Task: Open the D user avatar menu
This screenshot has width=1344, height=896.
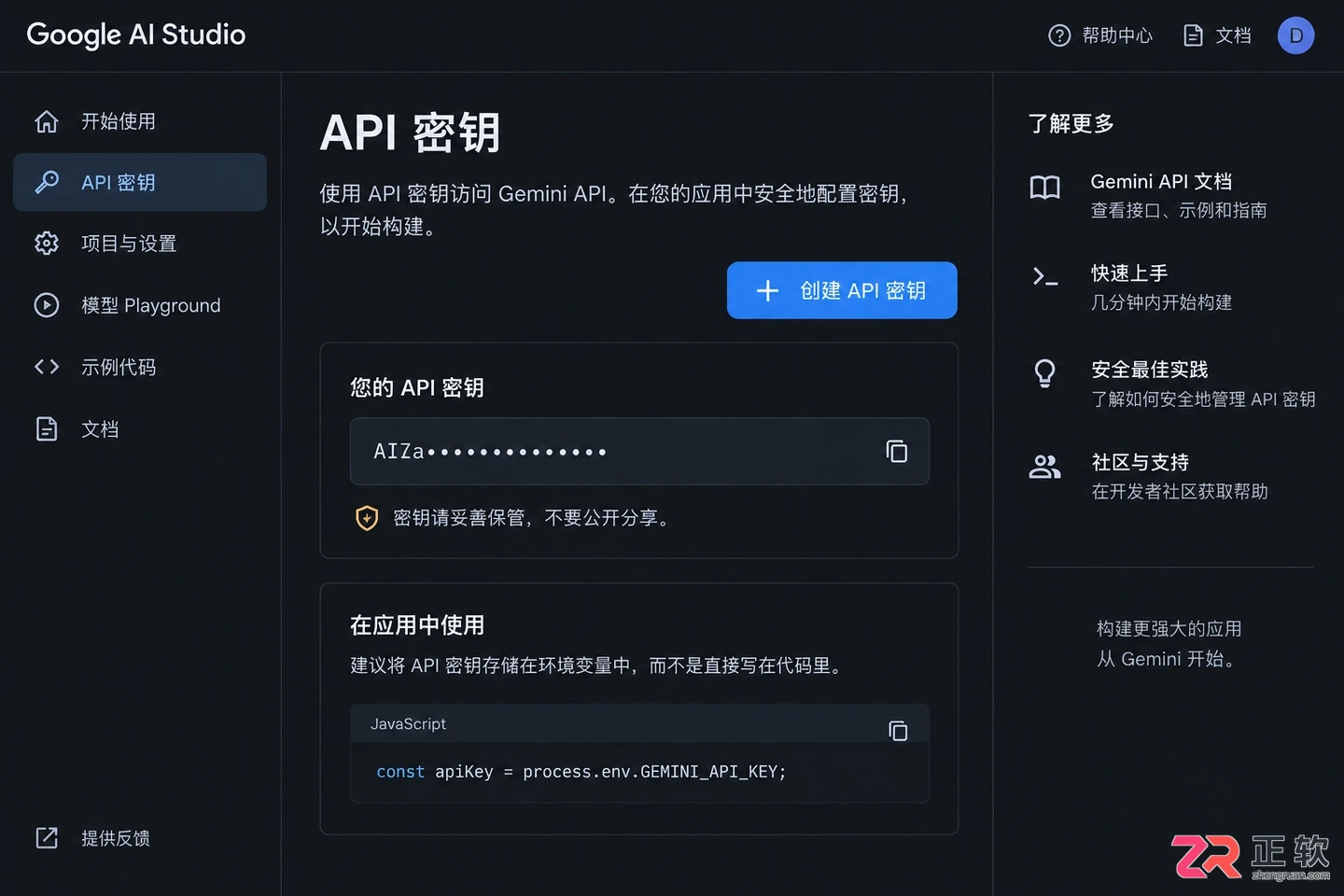Action: [1295, 35]
